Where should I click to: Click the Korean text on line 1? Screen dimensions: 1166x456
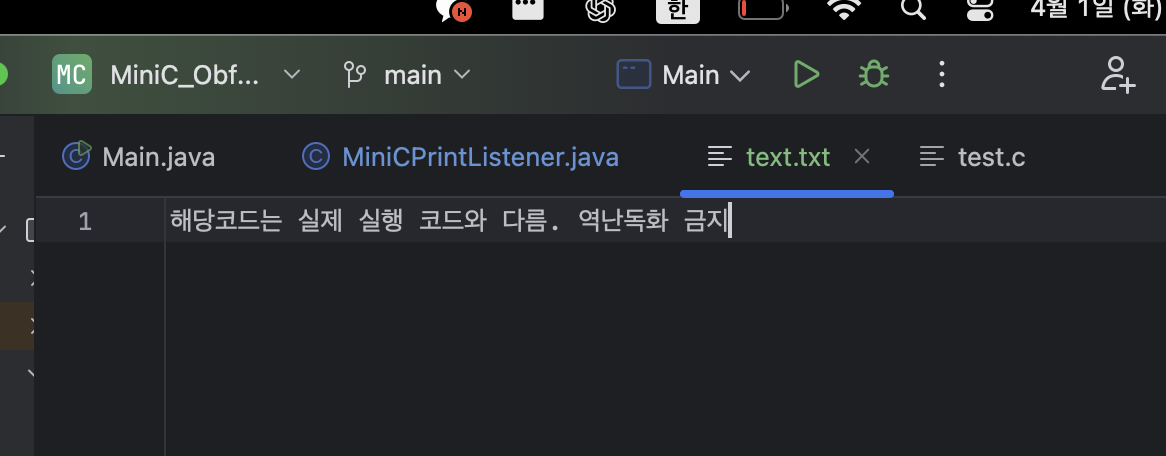[448, 222]
